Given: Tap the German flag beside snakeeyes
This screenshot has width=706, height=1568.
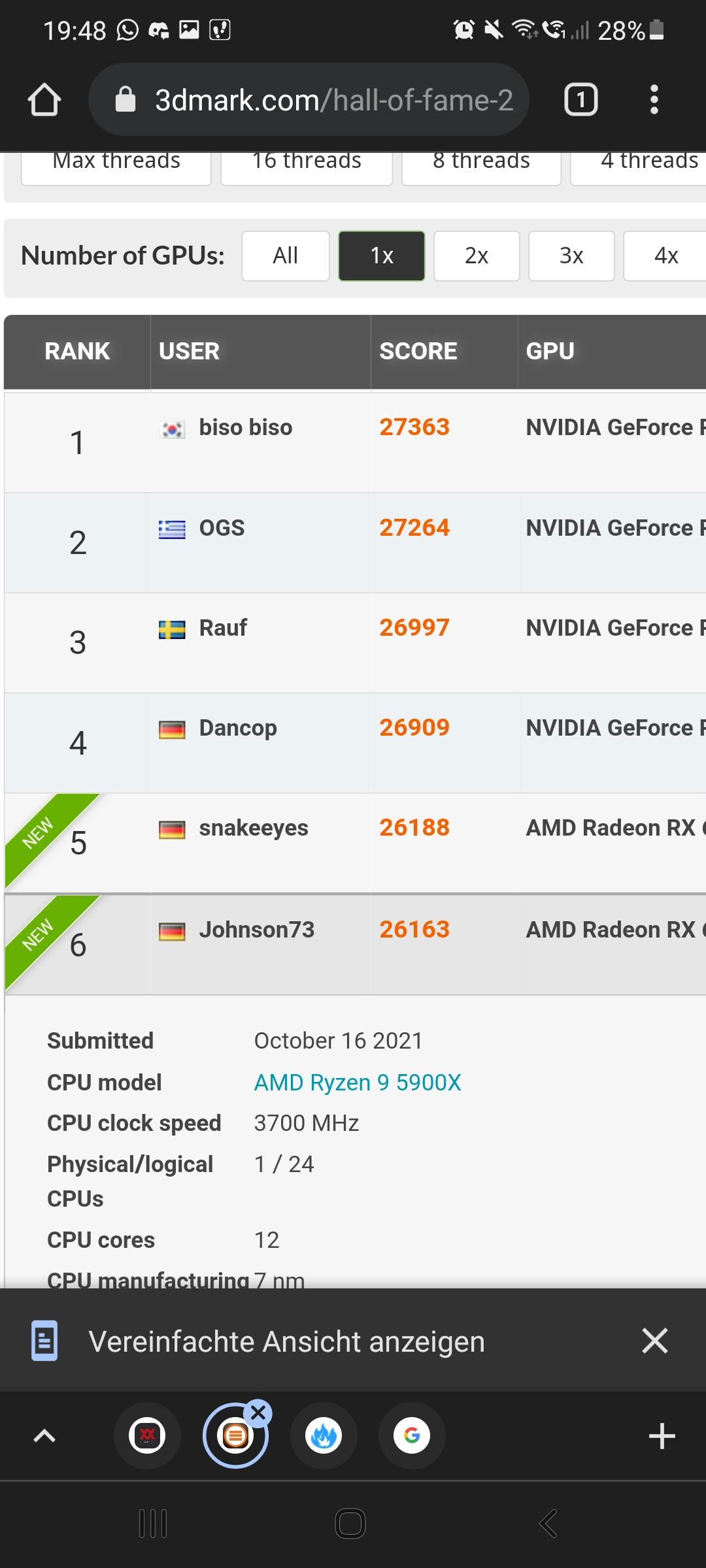Looking at the screenshot, I should [x=172, y=830].
